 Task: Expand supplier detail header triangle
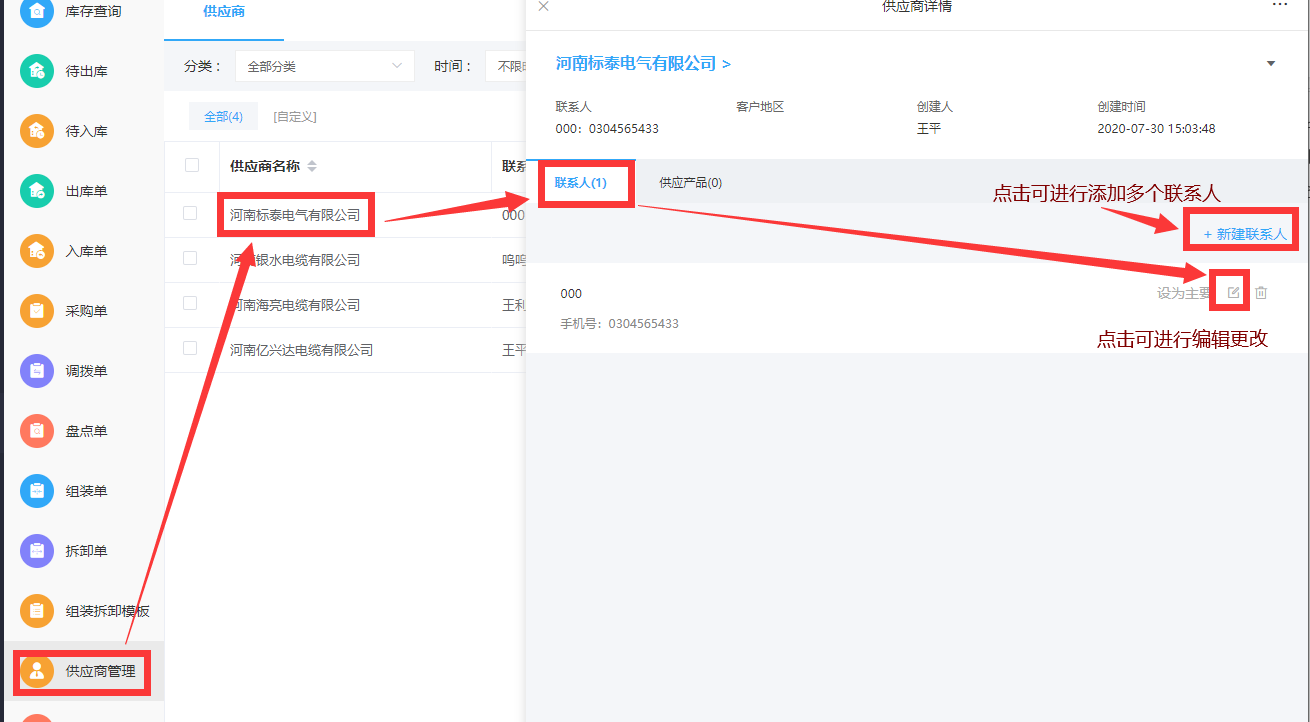pyautogui.click(x=1271, y=64)
